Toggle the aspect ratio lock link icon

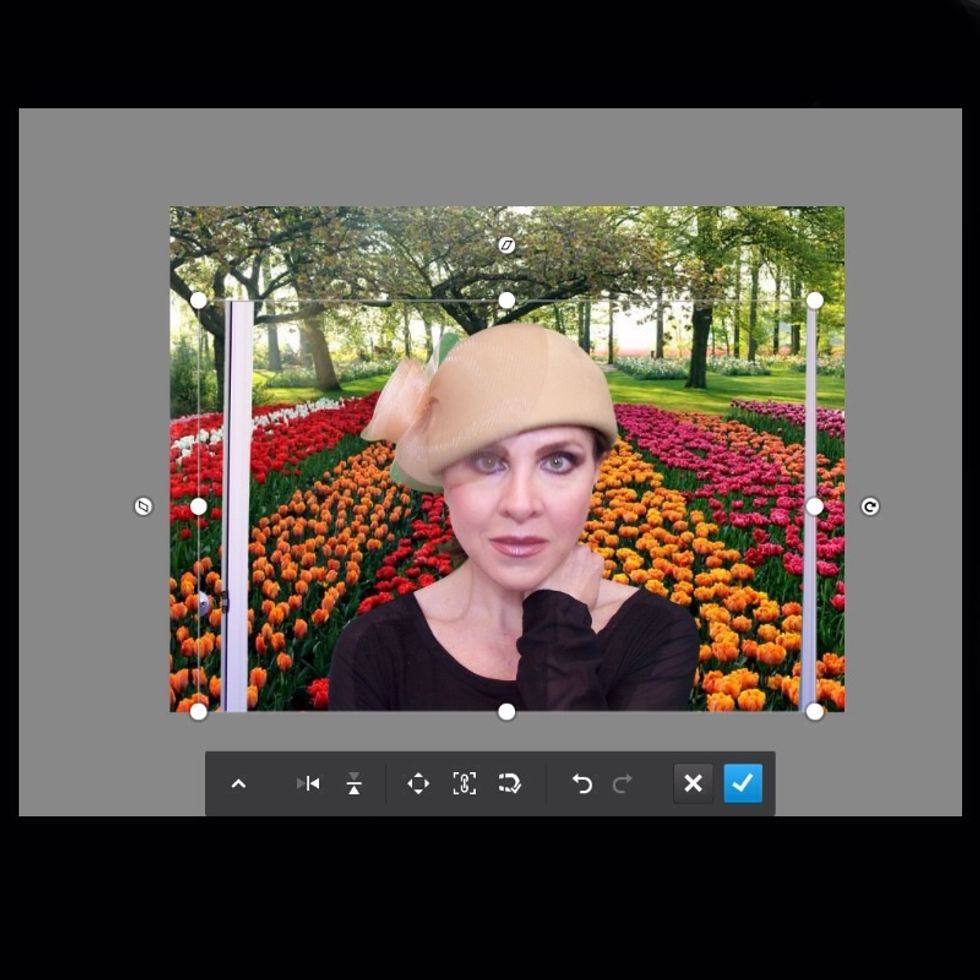[464, 784]
